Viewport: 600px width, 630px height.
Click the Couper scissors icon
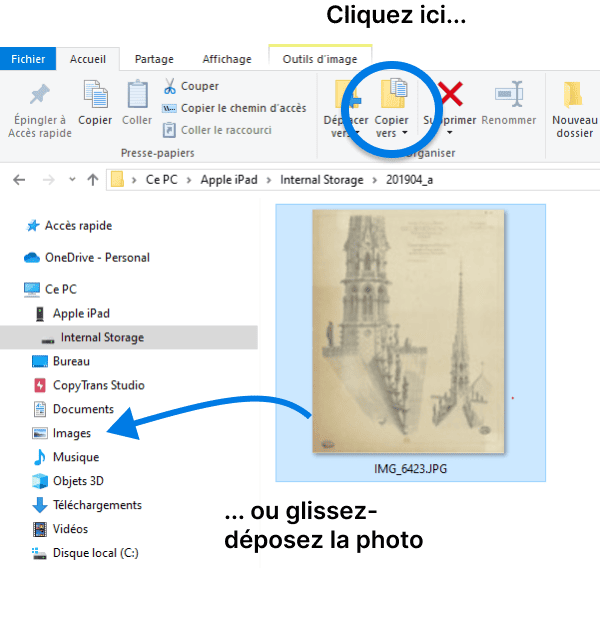click(x=170, y=86)
